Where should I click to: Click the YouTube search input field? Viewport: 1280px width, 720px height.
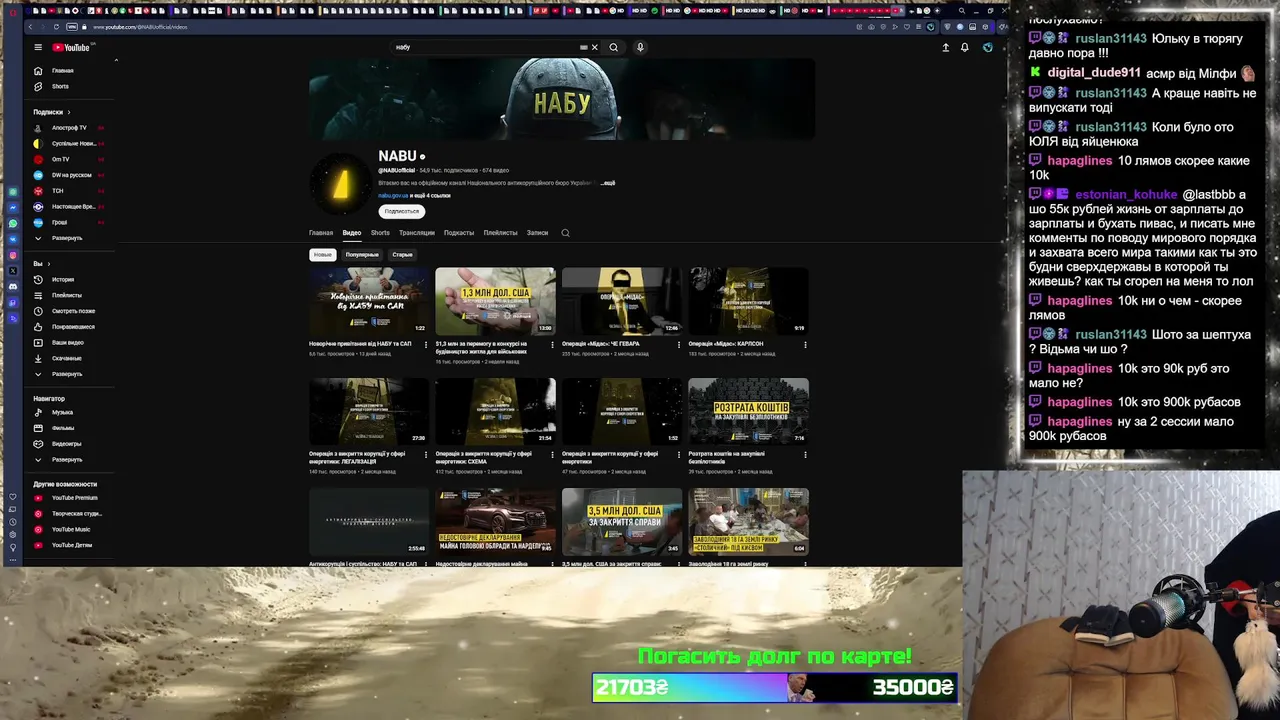(485, 47)
